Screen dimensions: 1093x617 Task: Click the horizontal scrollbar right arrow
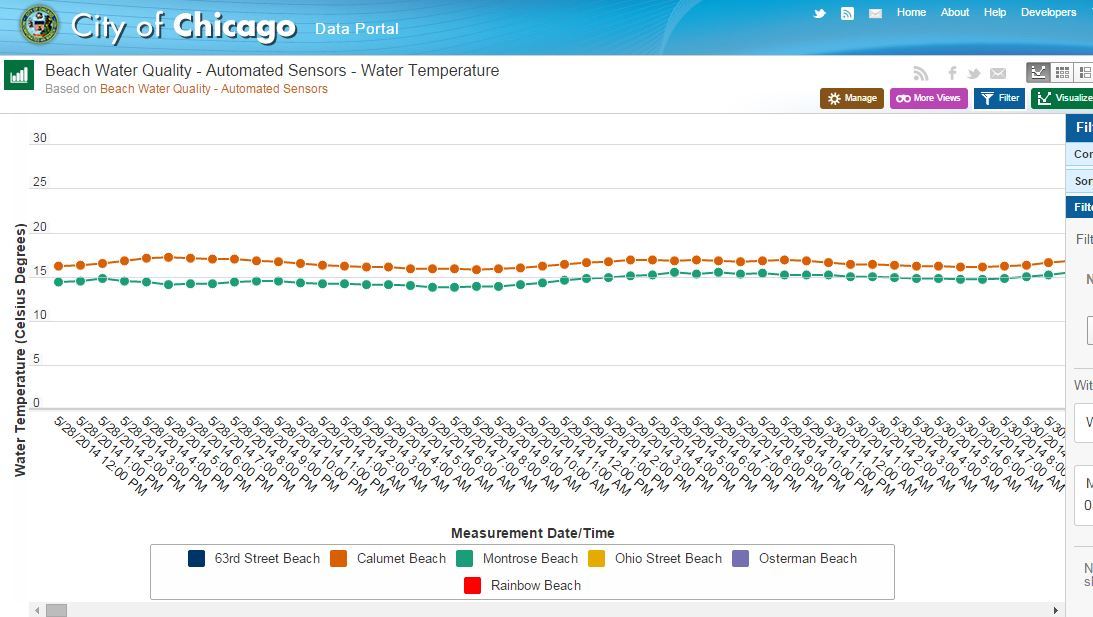coord(1056,610)
